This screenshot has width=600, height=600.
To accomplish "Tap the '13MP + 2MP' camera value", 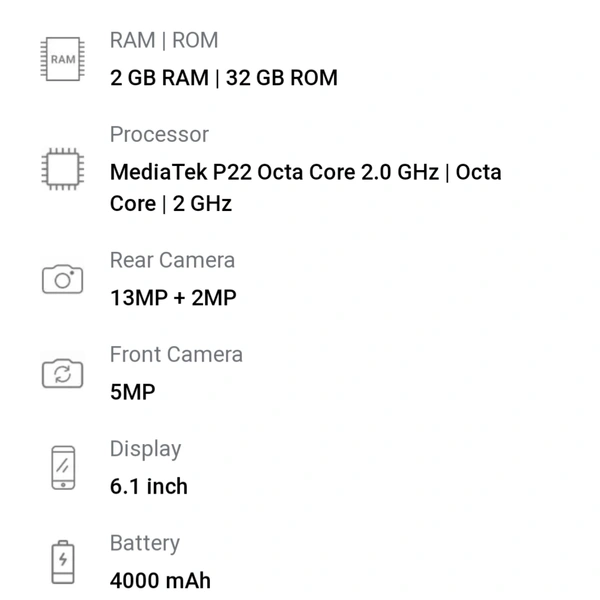I will point(173,298).
